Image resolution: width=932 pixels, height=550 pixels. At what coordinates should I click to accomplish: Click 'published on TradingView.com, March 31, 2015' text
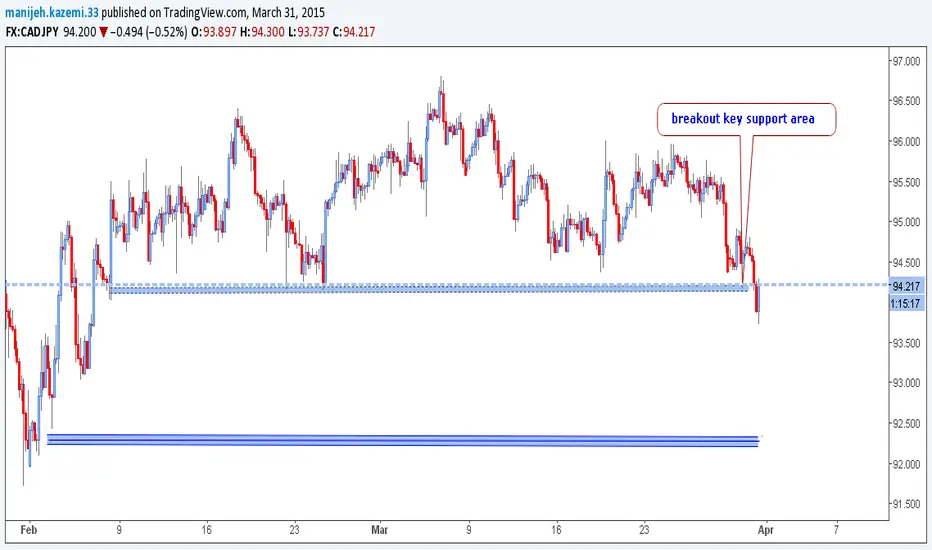(213, 12)
